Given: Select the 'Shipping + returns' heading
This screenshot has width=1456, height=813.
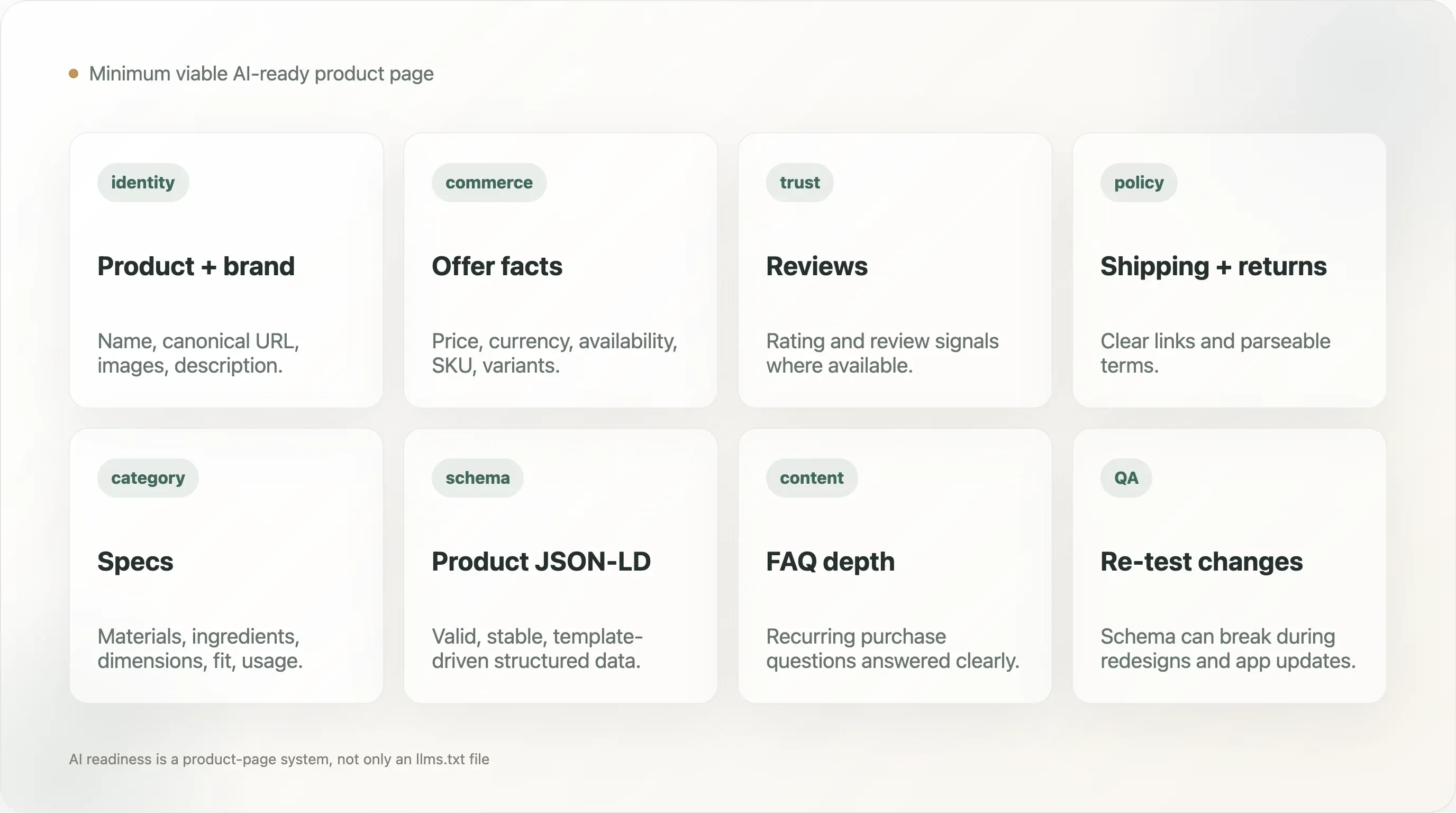Looking at the screenshot, I should [x=1214, y=266].
